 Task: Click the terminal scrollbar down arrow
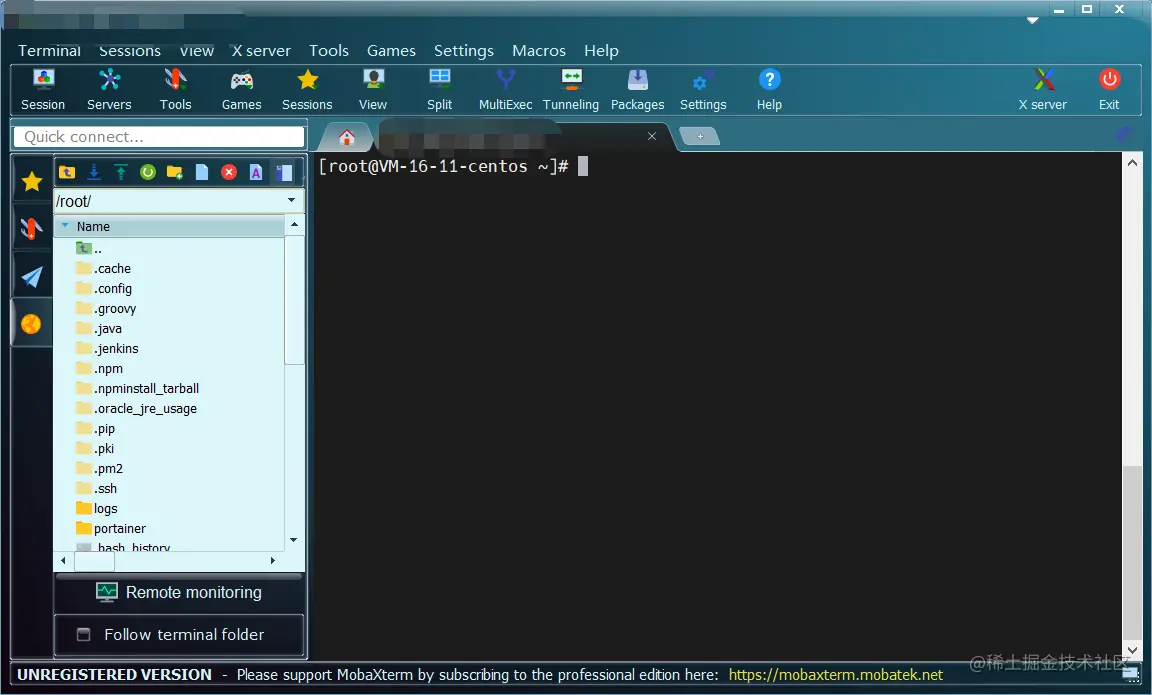point(1132,650)
